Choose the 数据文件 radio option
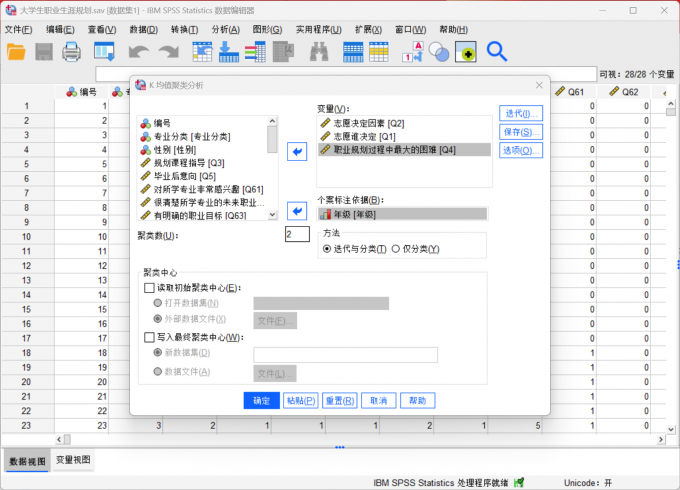 [x=158, y=372]
